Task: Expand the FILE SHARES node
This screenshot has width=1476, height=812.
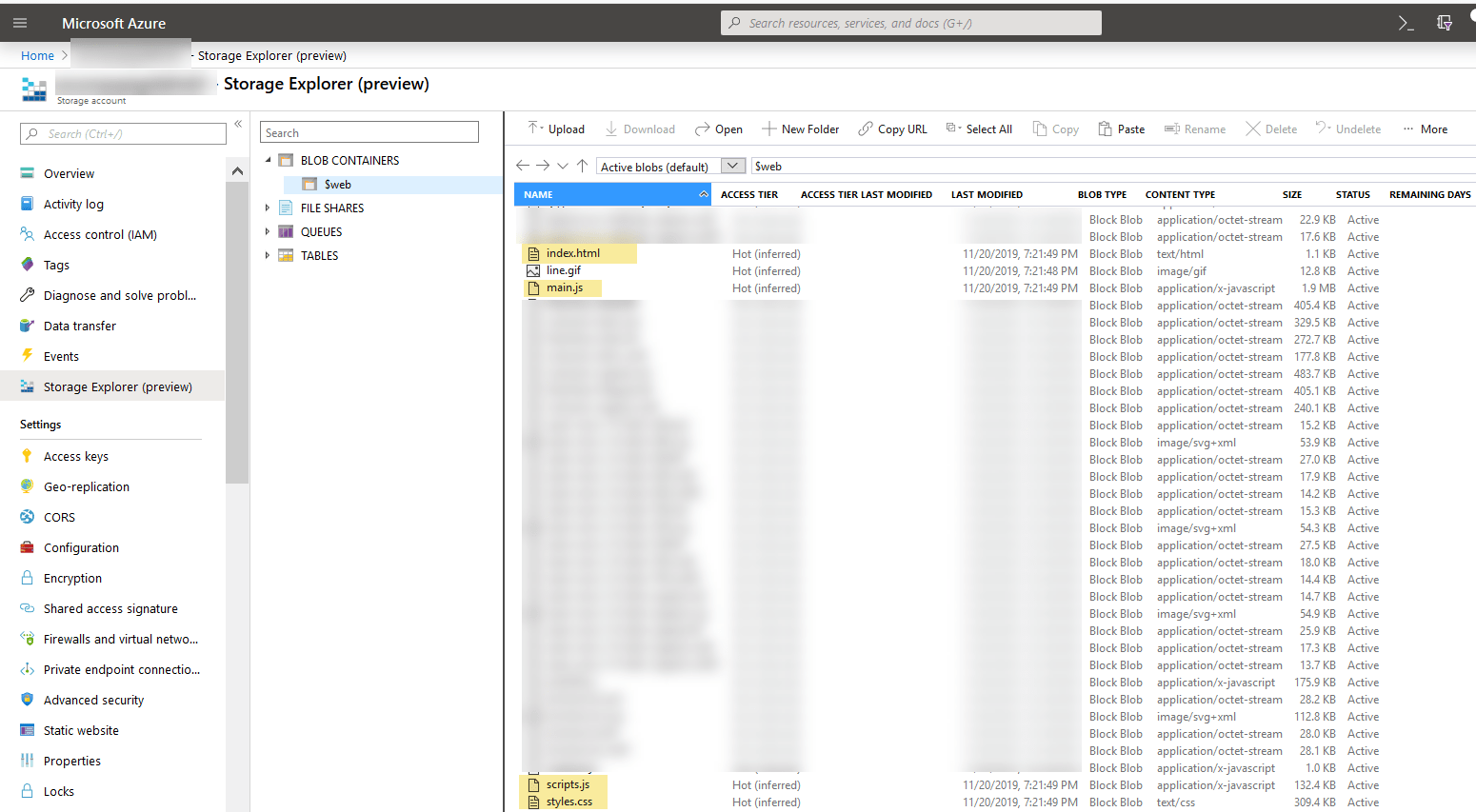Action: (268, 208)
